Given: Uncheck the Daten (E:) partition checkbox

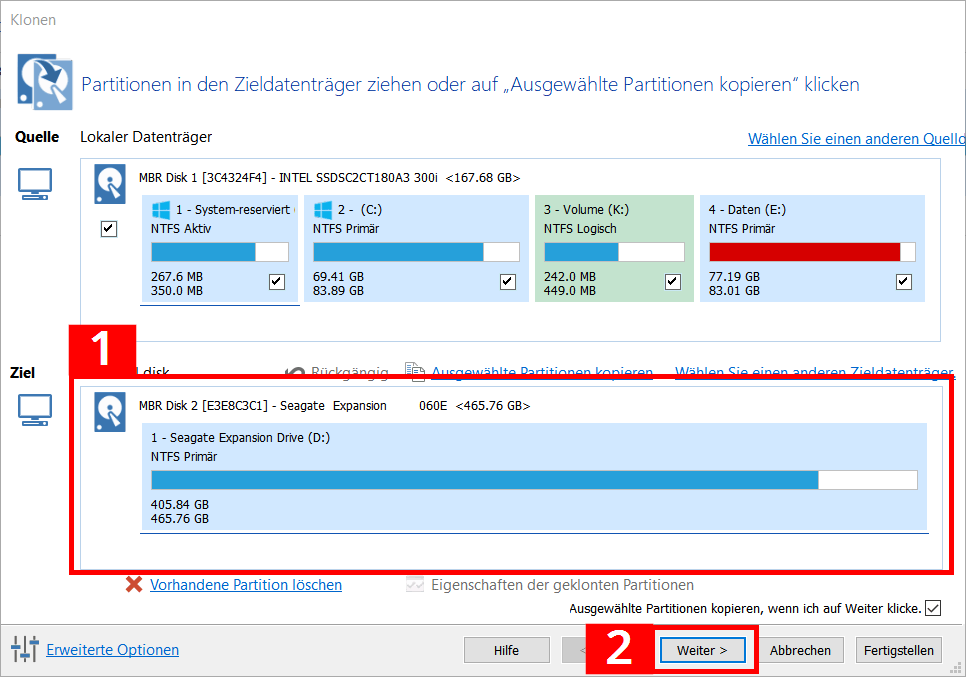Looking at the screenshot, I should (904, 282).
